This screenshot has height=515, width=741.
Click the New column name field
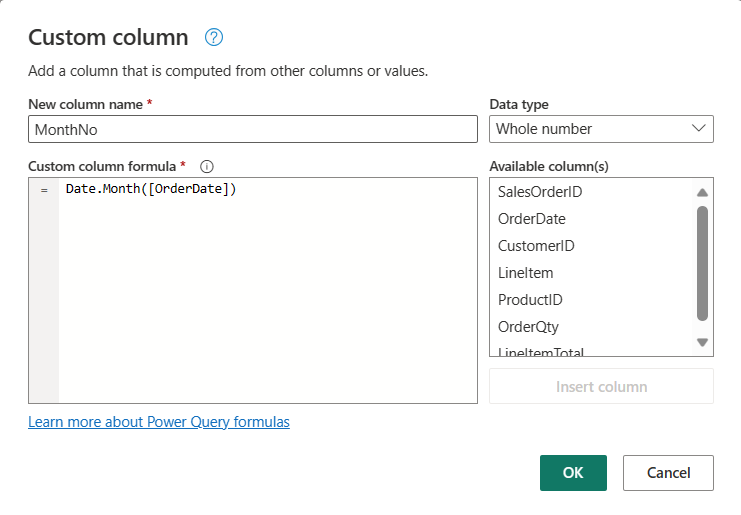pyautogui.click(x=253, y=129)
